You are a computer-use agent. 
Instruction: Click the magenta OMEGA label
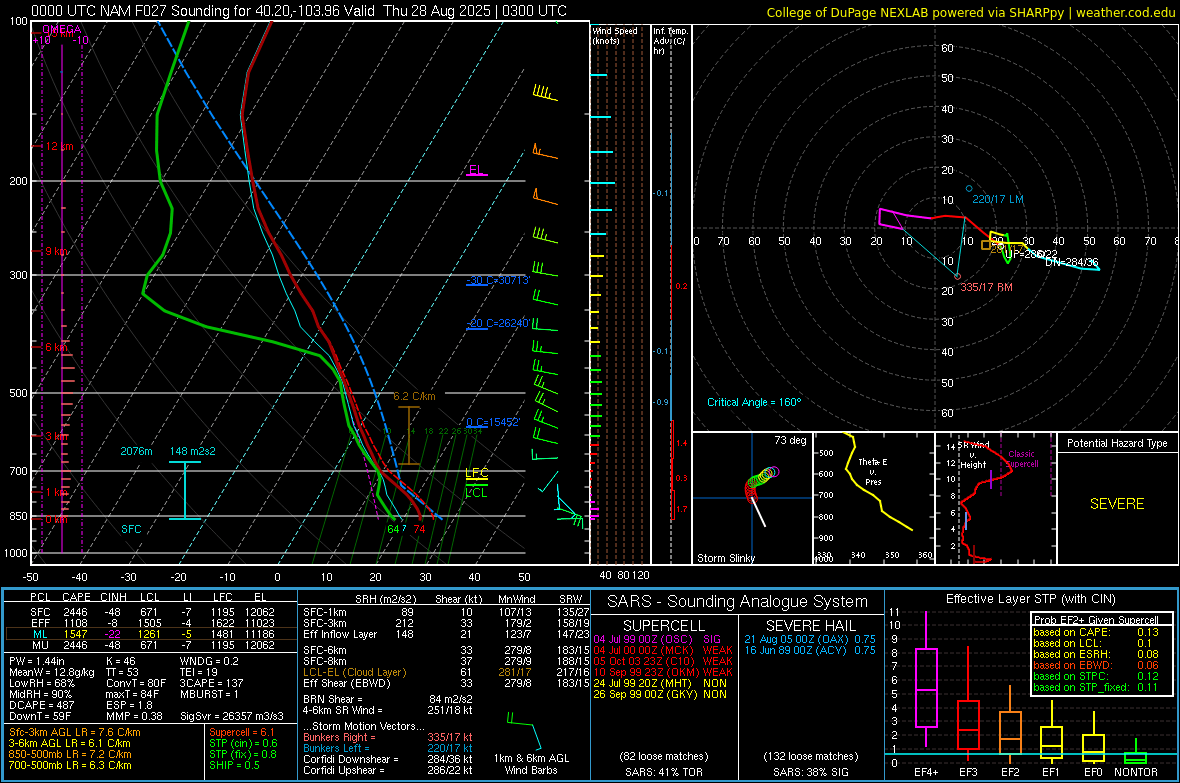62,29
